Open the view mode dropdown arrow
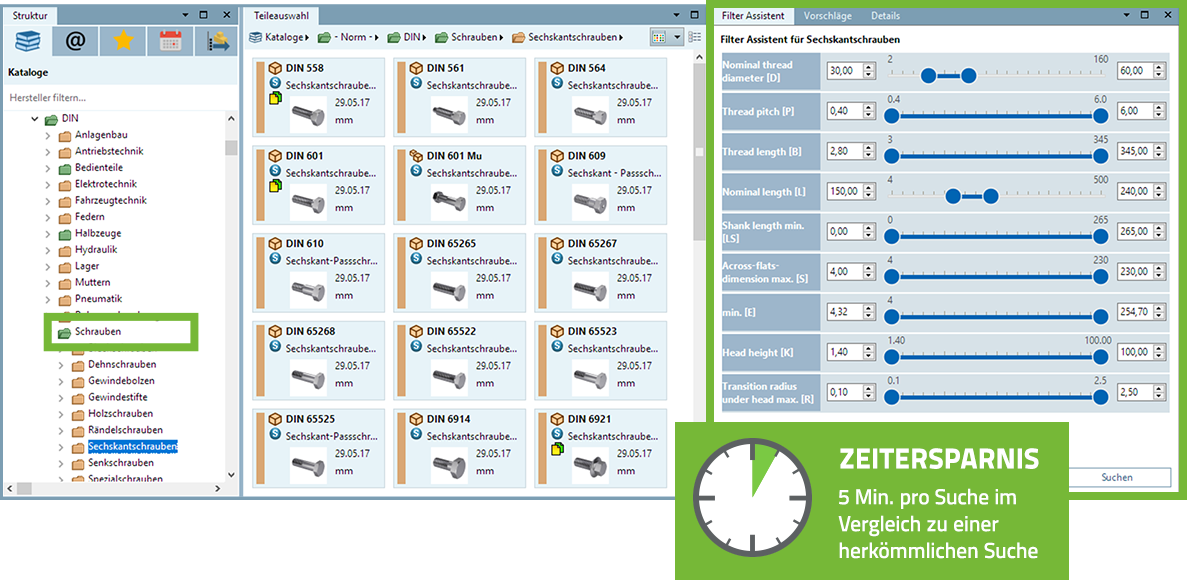This screenshot has height=580, width=1187. (677, 36)
